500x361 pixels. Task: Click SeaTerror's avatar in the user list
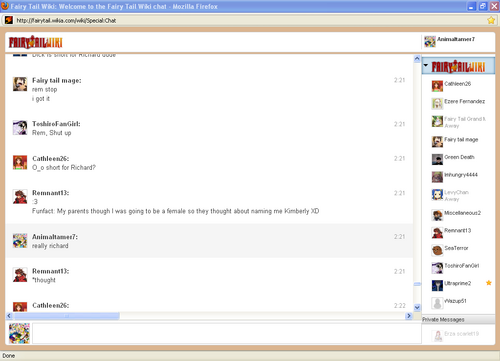click(437, 250)
